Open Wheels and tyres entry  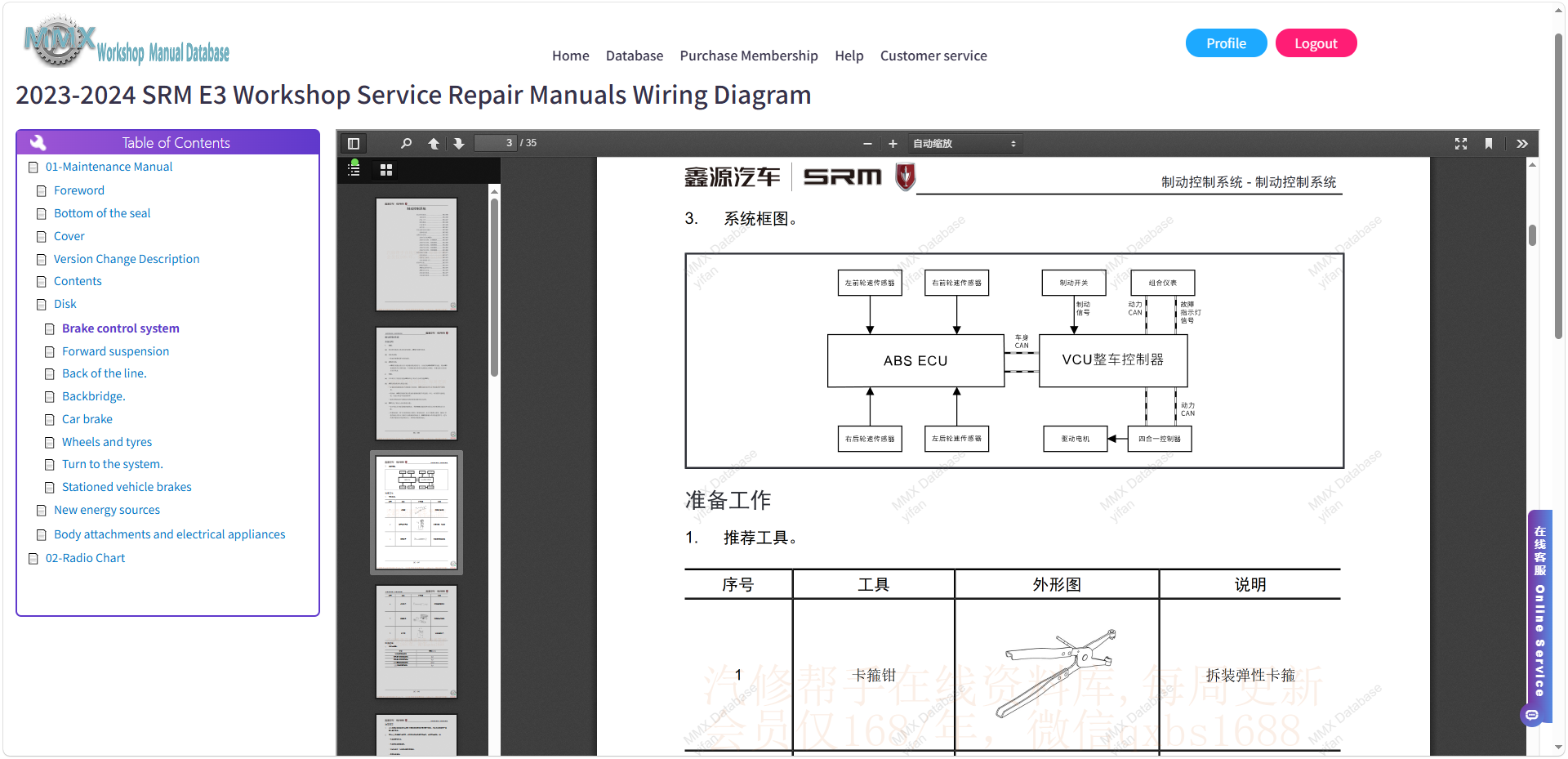(107, 442)
